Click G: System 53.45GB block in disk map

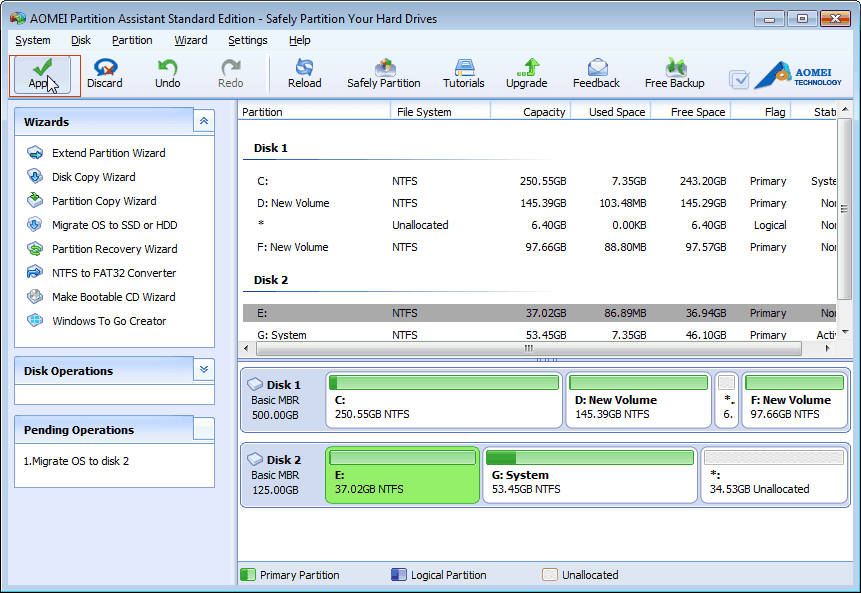tap(590, 475)
